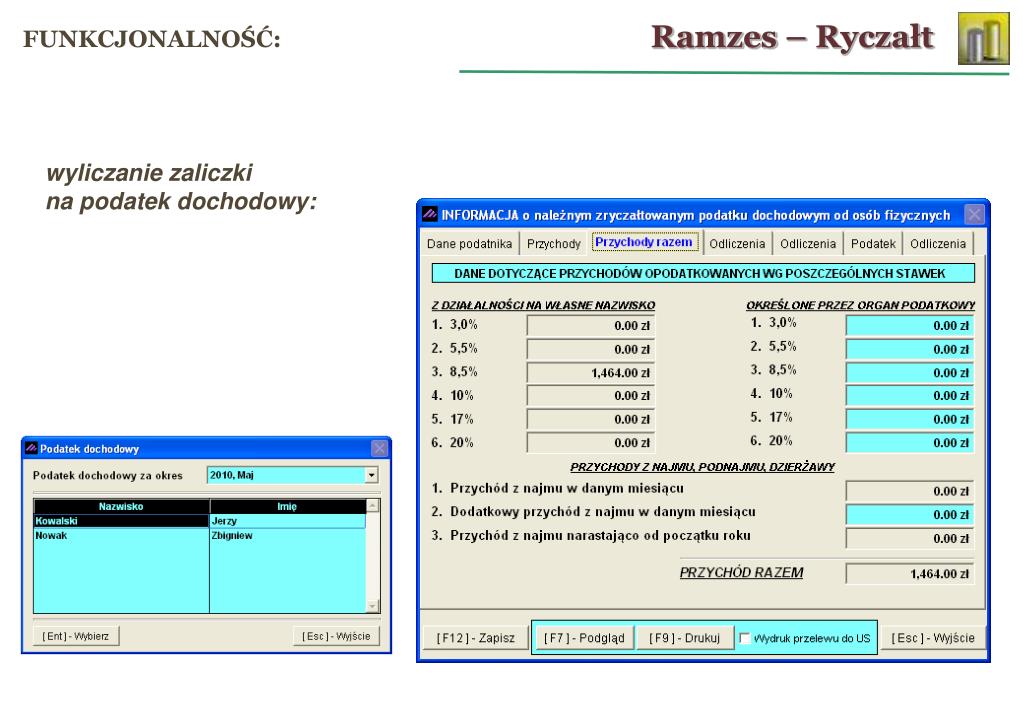The image size is (1023, 708).
Task: Switch to the Dane podatnika tab
Action: pos(469,243)
